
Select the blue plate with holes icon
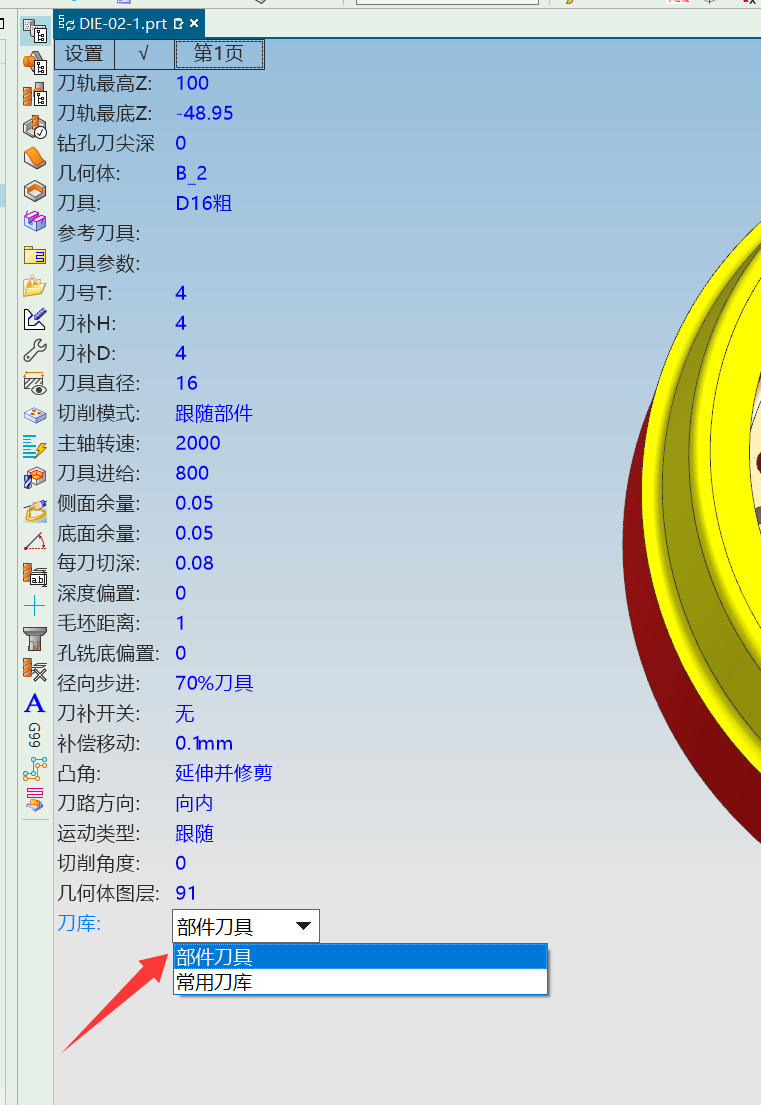click(x=35, y=414)
